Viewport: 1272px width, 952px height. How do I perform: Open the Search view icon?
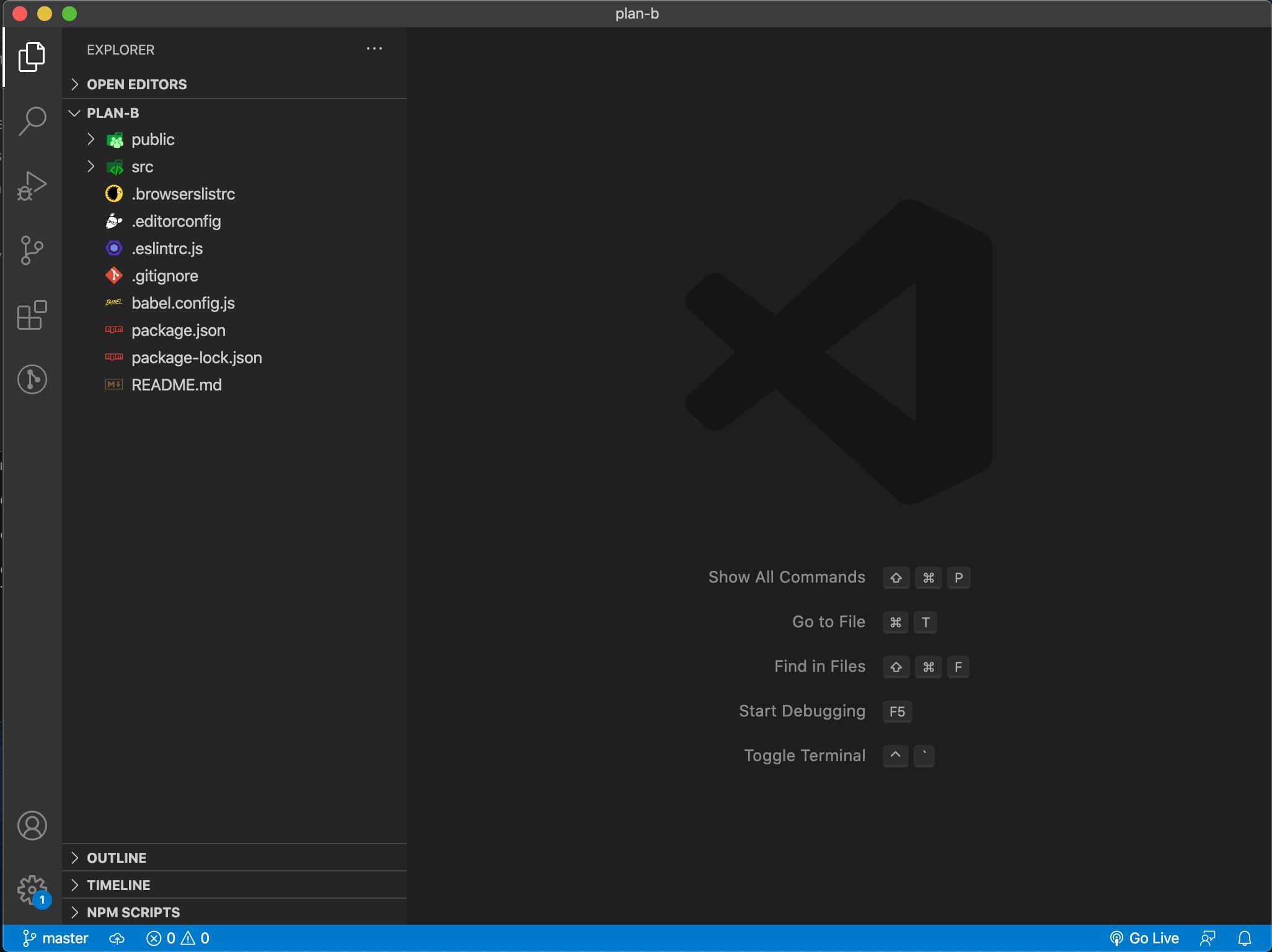coord(32,121)
